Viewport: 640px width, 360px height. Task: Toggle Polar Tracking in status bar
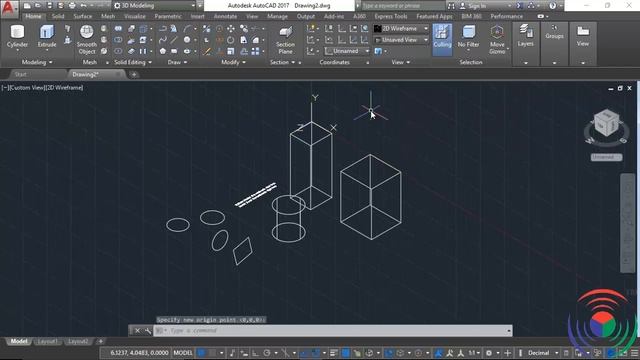click(267, 353)
